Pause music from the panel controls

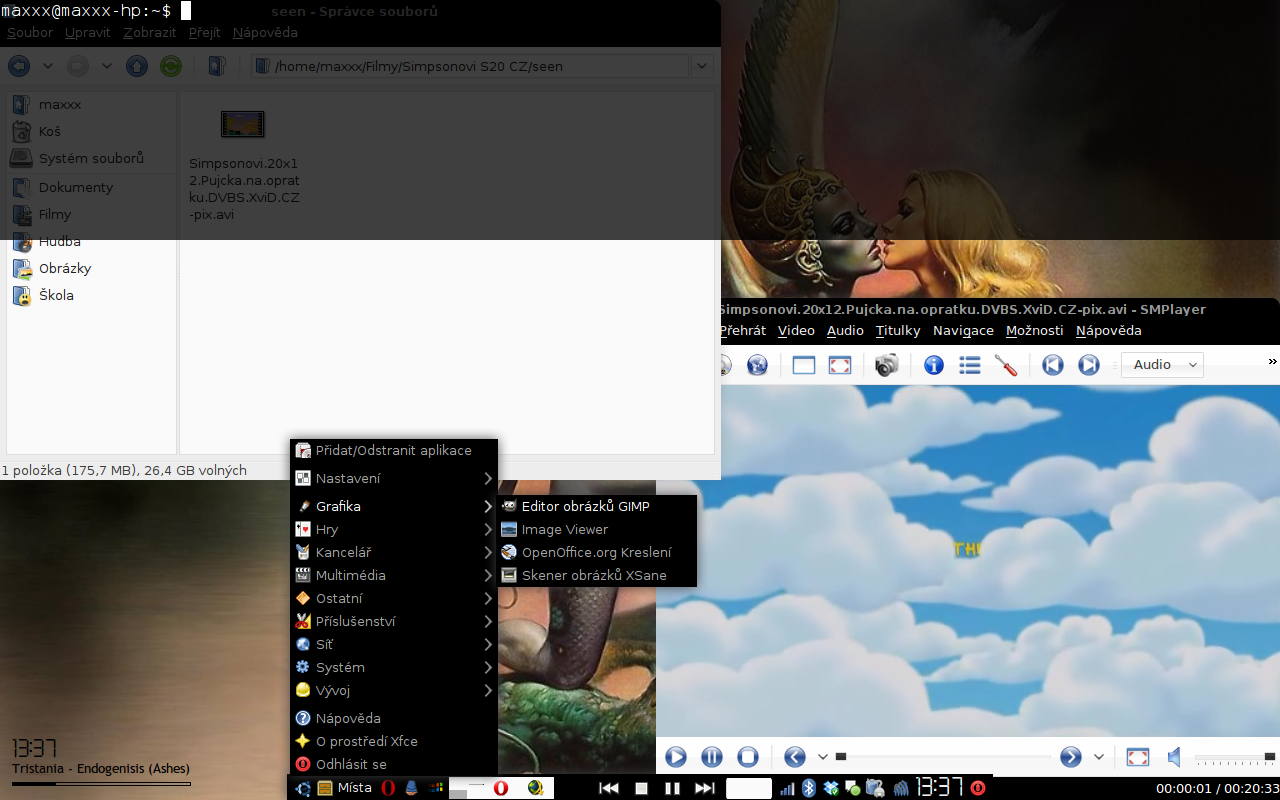pyautogui.click(x=672, y=788)
